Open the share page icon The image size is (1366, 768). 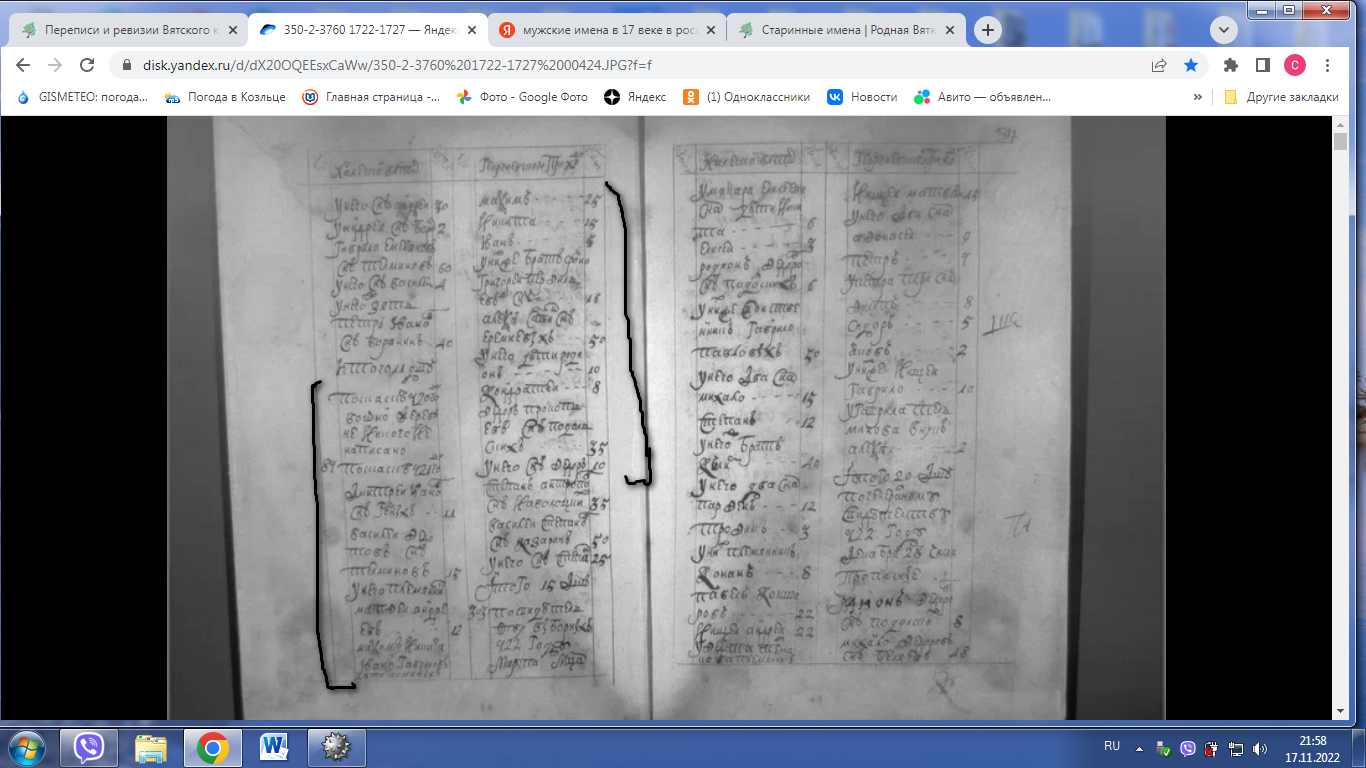(x=1159, y=65)
